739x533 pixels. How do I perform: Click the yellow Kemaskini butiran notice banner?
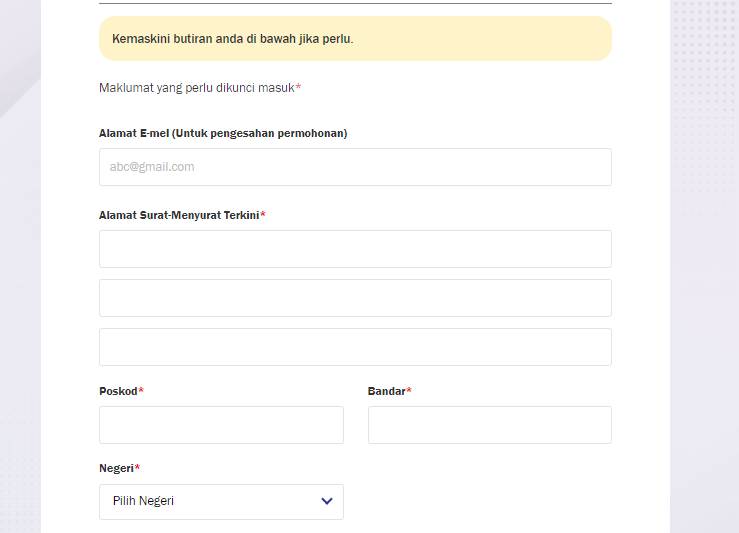coord(355,39)
